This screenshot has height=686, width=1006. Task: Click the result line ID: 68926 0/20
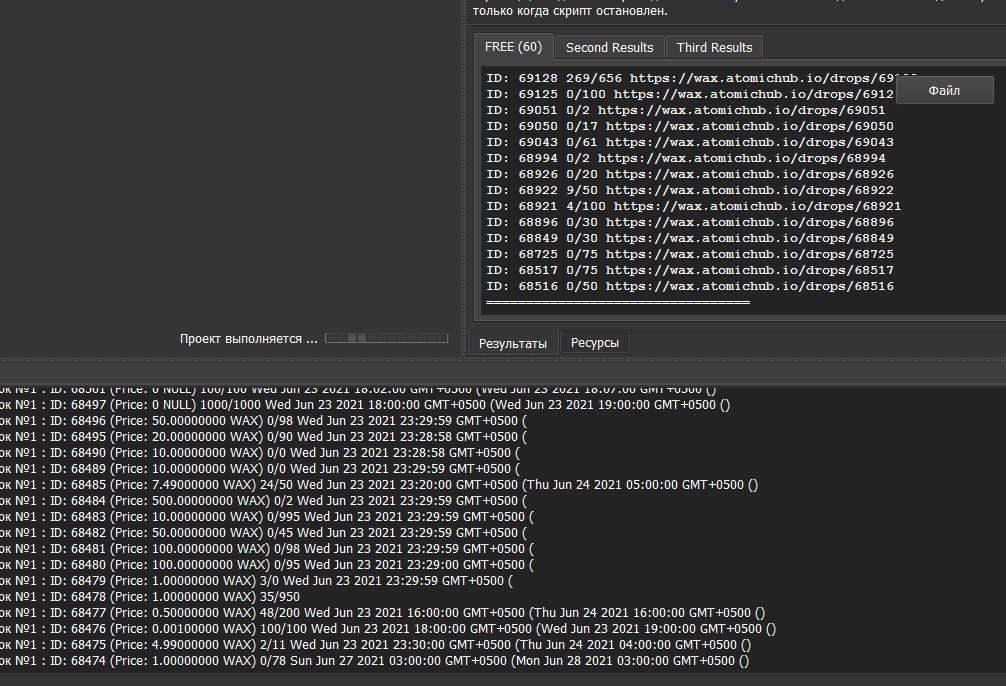(x=690, y=175)
